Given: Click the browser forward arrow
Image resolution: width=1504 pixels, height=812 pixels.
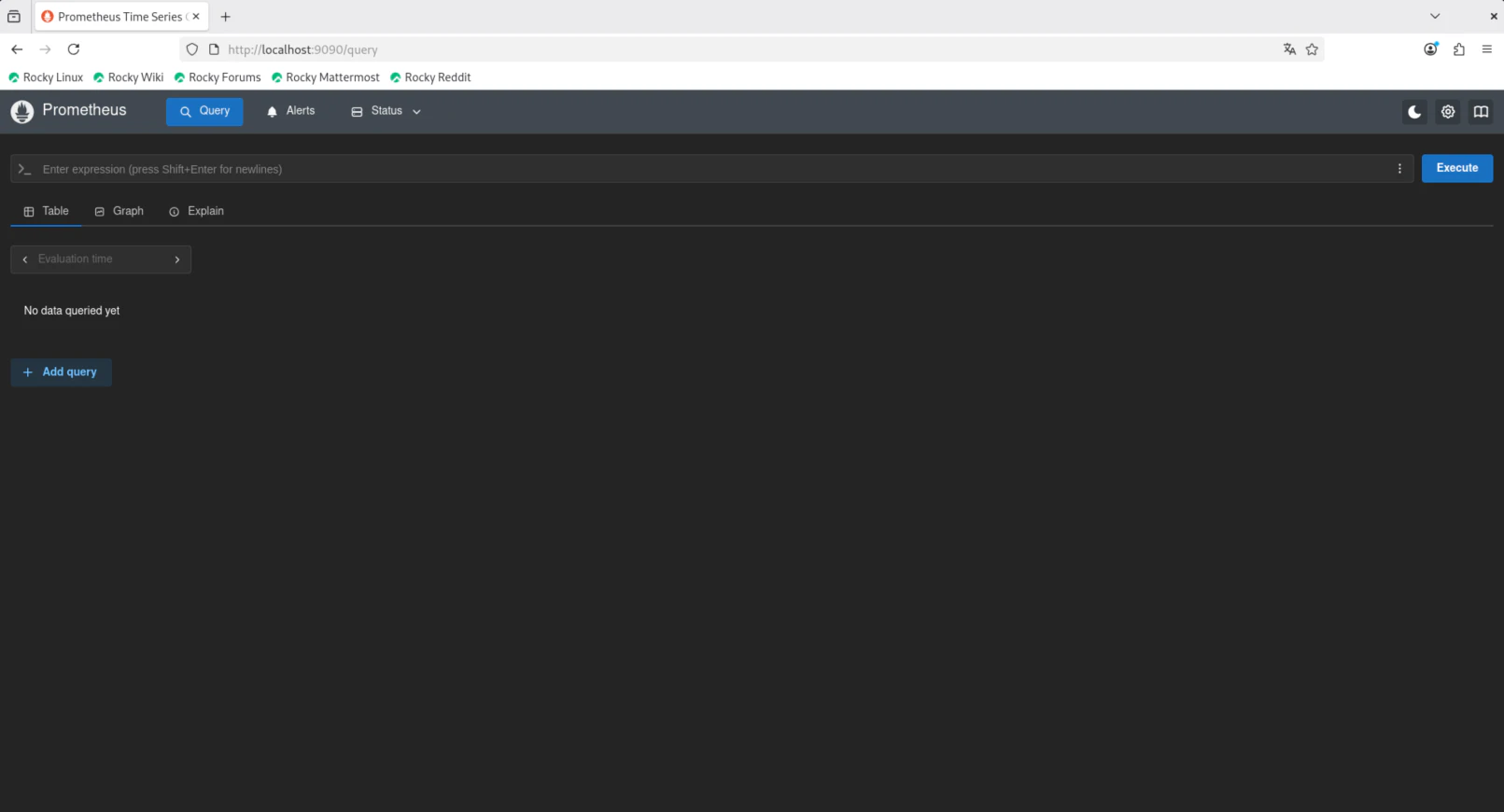Looking at the screenshot, I should coord(45,49).
